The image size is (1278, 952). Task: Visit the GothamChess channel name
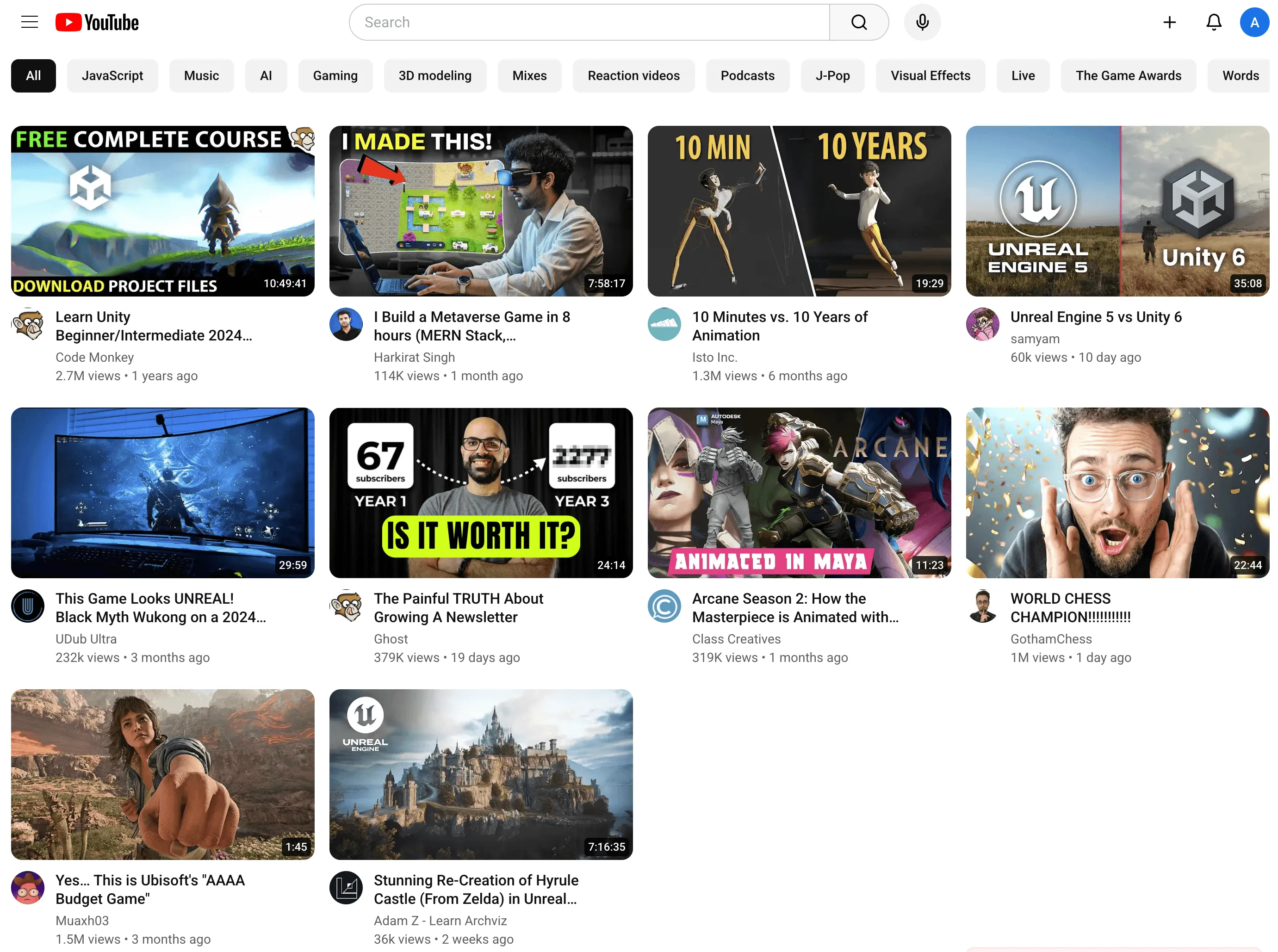point(1051,639)
